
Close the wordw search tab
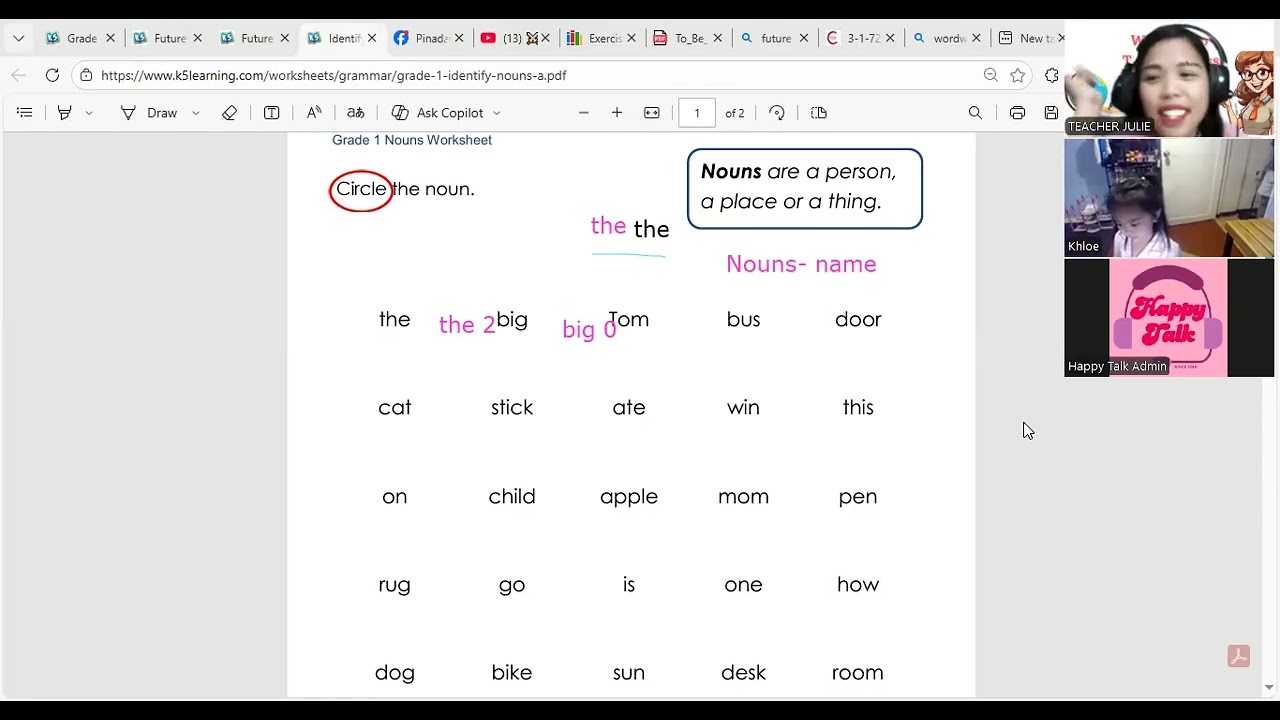[x=976, y=38]
